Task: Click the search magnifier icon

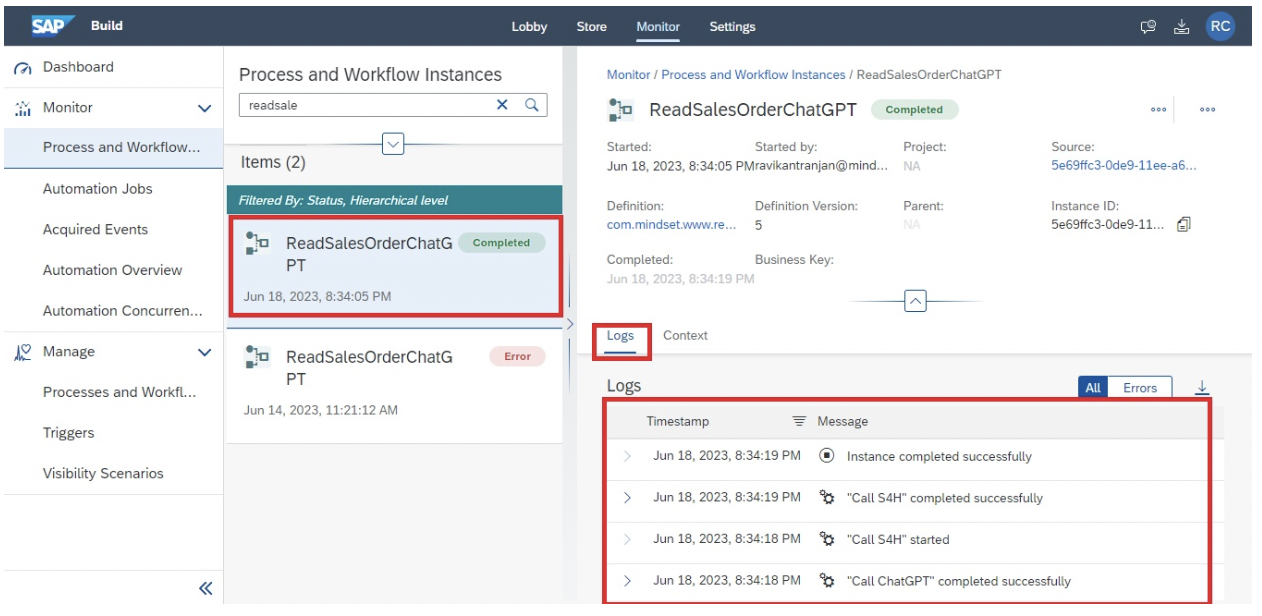Action: [532, 105]
